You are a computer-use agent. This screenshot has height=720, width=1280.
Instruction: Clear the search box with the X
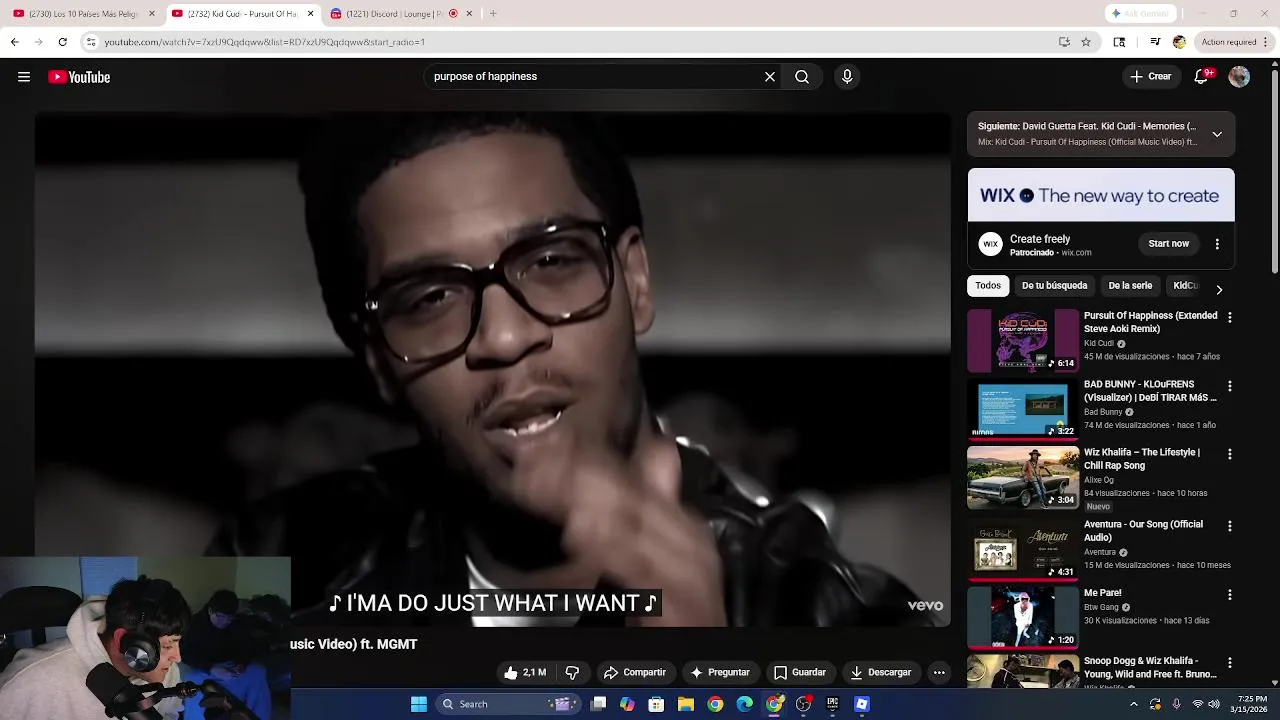[x=770, y=77]
